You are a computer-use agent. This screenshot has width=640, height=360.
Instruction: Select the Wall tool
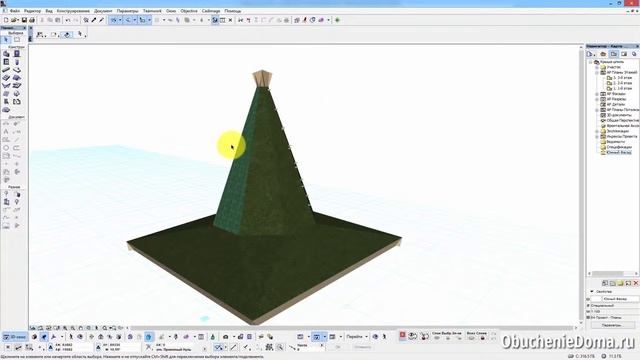pos(6,53)
